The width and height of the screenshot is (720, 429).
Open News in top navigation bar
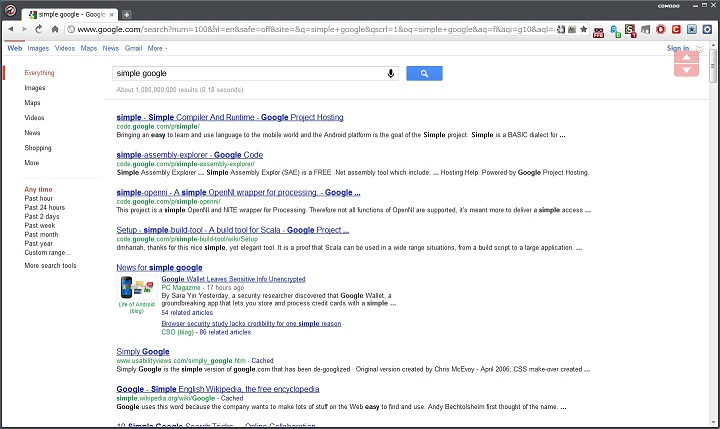(x=111, y=48)
